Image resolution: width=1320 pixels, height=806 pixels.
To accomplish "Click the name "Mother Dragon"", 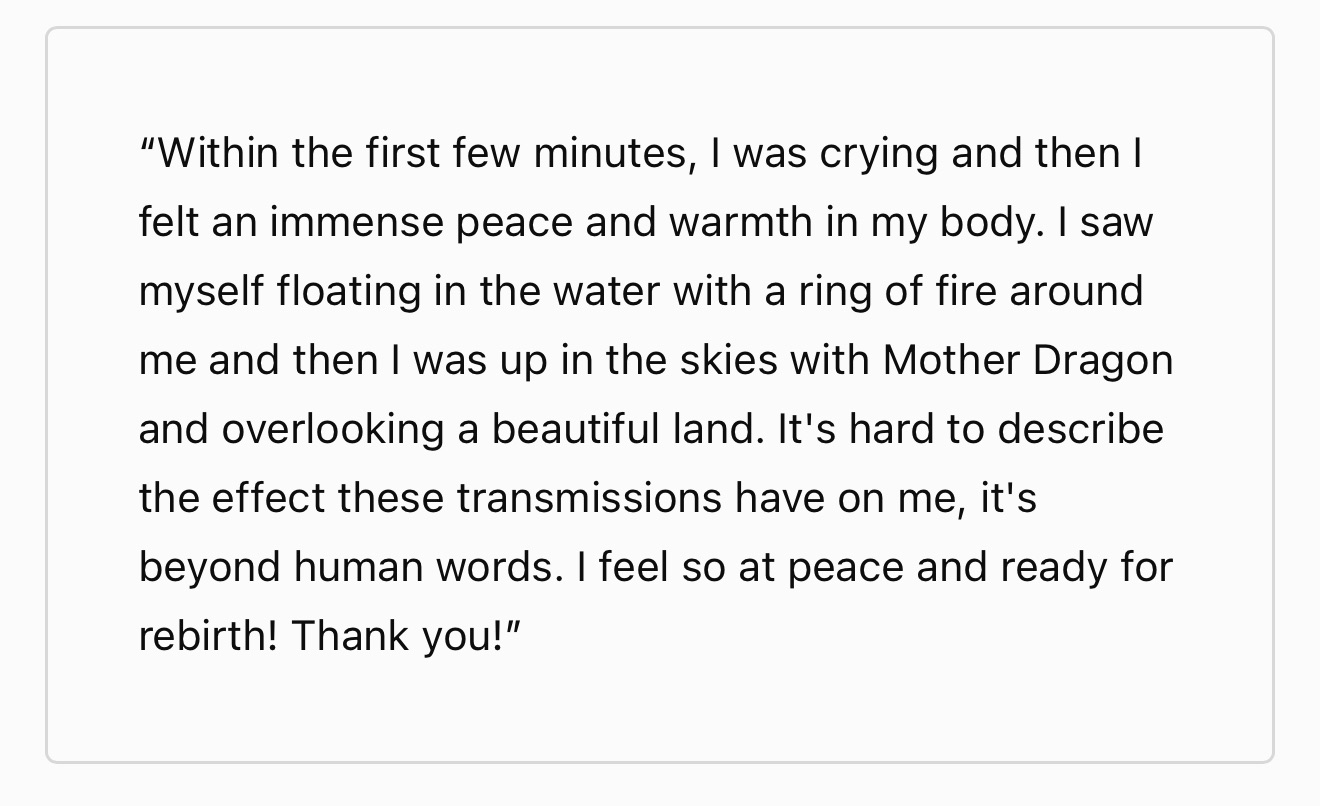I will point(1027,360).
